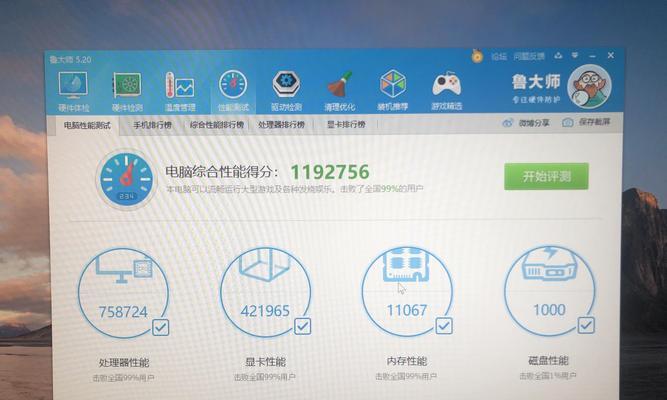
Task: Open 清理优化 cleanup broom tool
Action: [x=339, y=91]
